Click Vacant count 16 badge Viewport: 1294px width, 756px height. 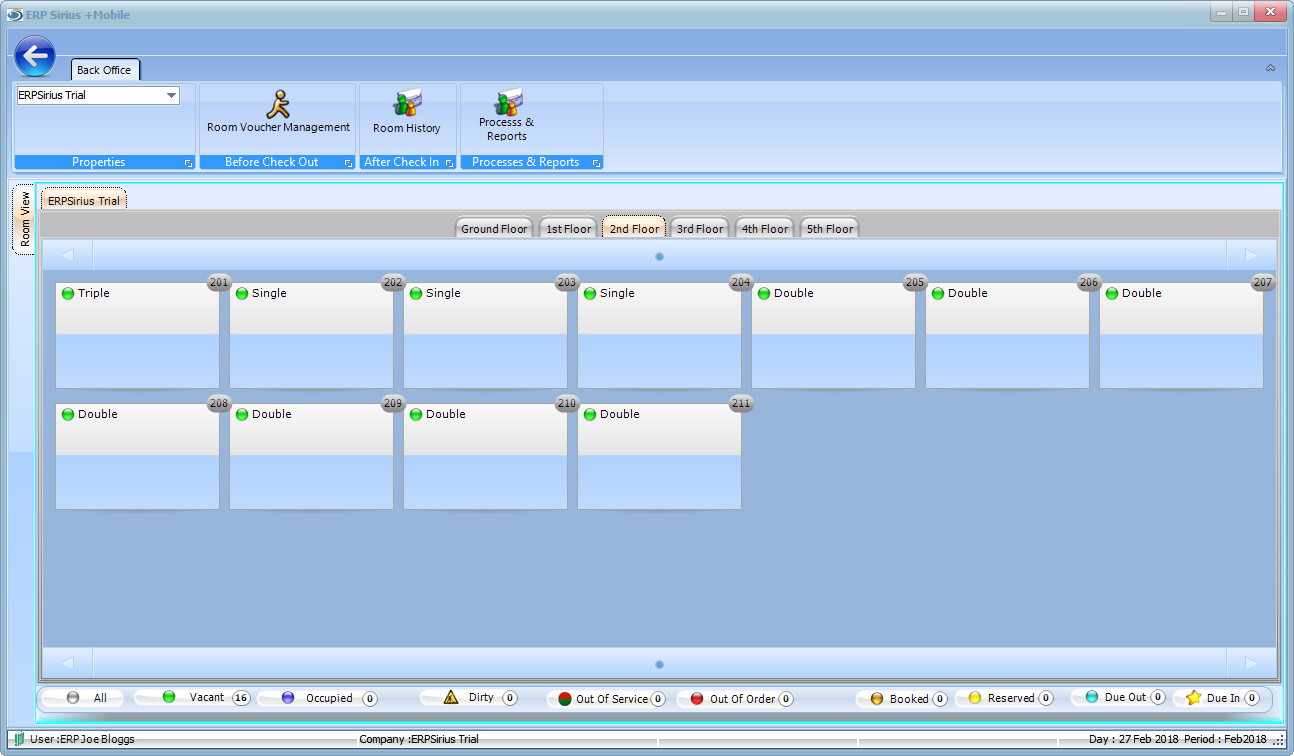click(241, 698)
